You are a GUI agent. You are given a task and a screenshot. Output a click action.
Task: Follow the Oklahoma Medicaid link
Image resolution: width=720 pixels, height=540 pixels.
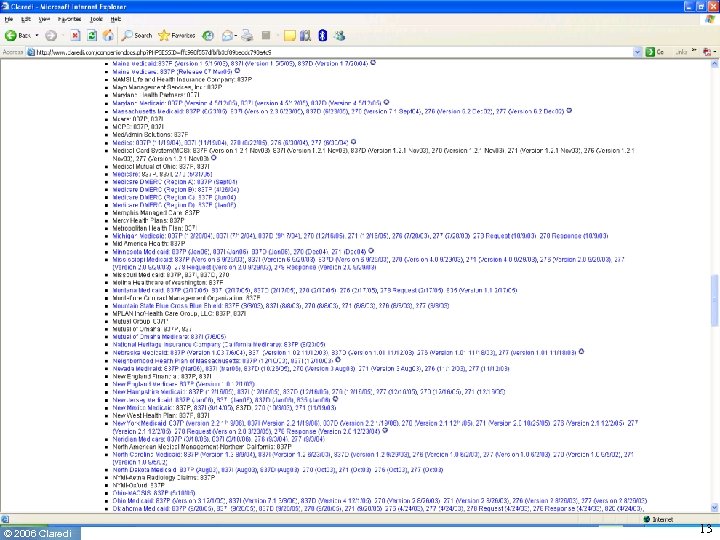[x=378, y=508]
